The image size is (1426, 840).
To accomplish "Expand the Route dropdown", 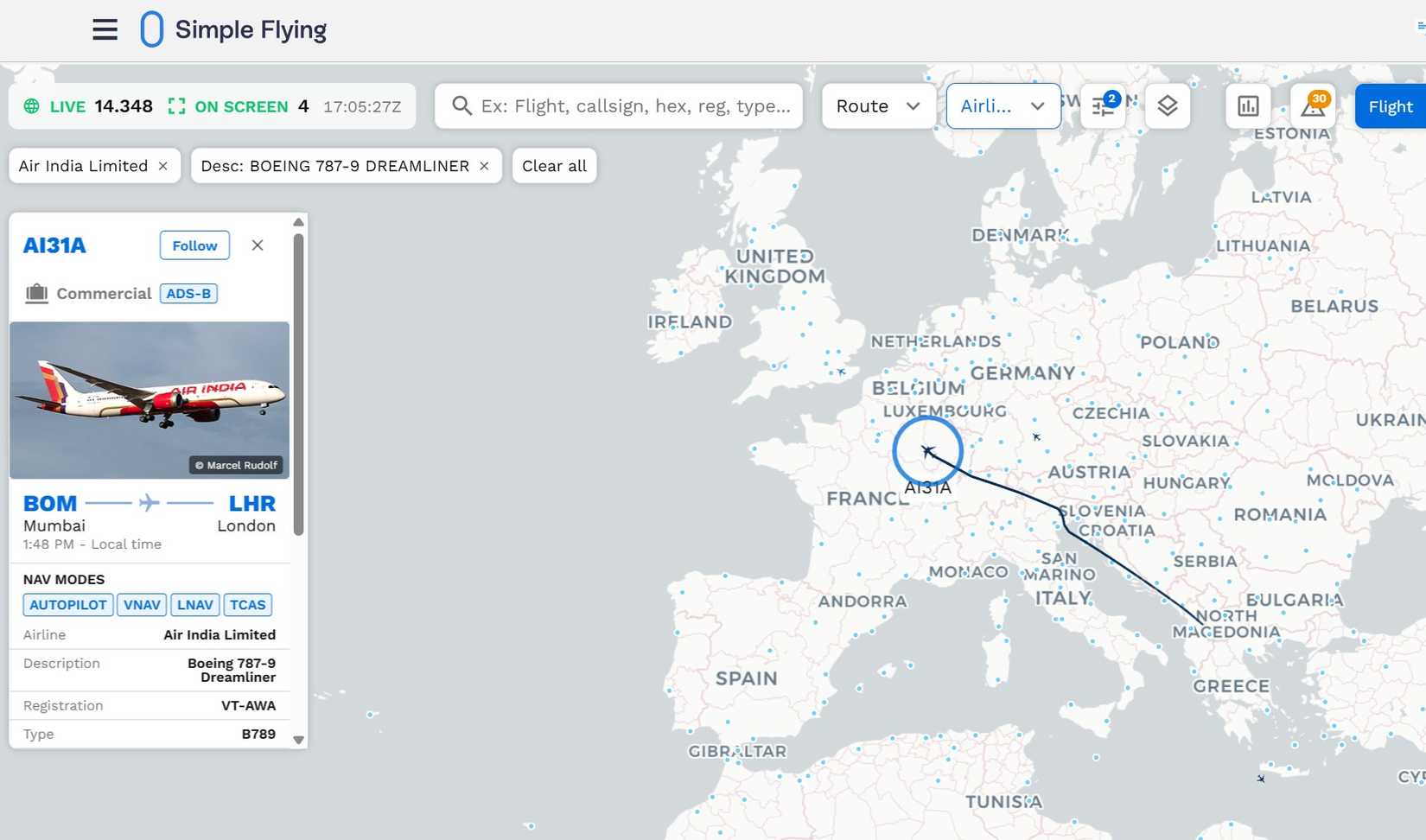I will coord(879,106).
